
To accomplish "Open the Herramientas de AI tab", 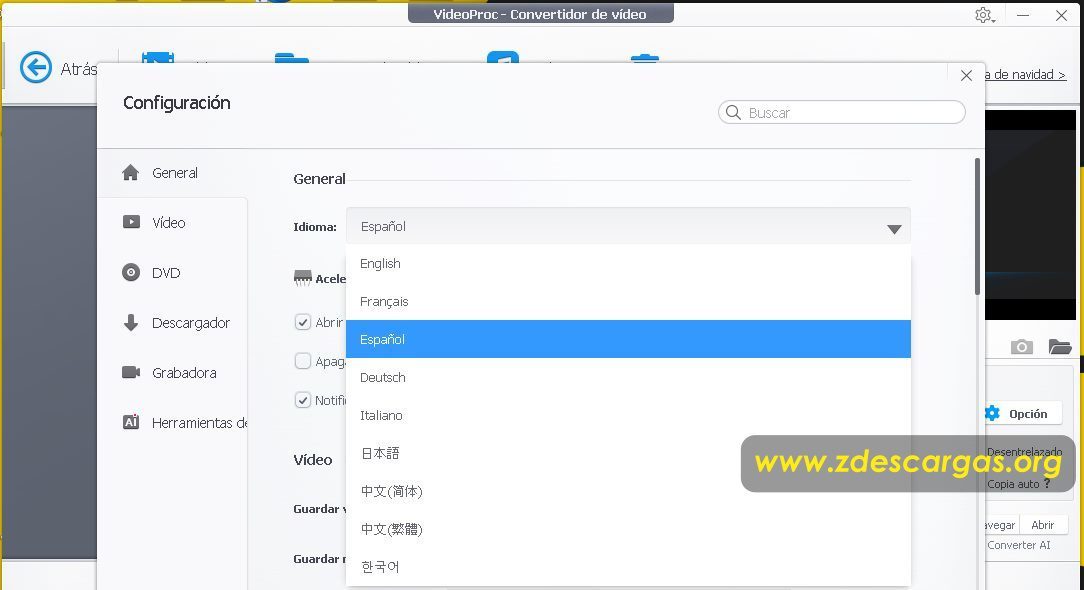I will (172, 422).
